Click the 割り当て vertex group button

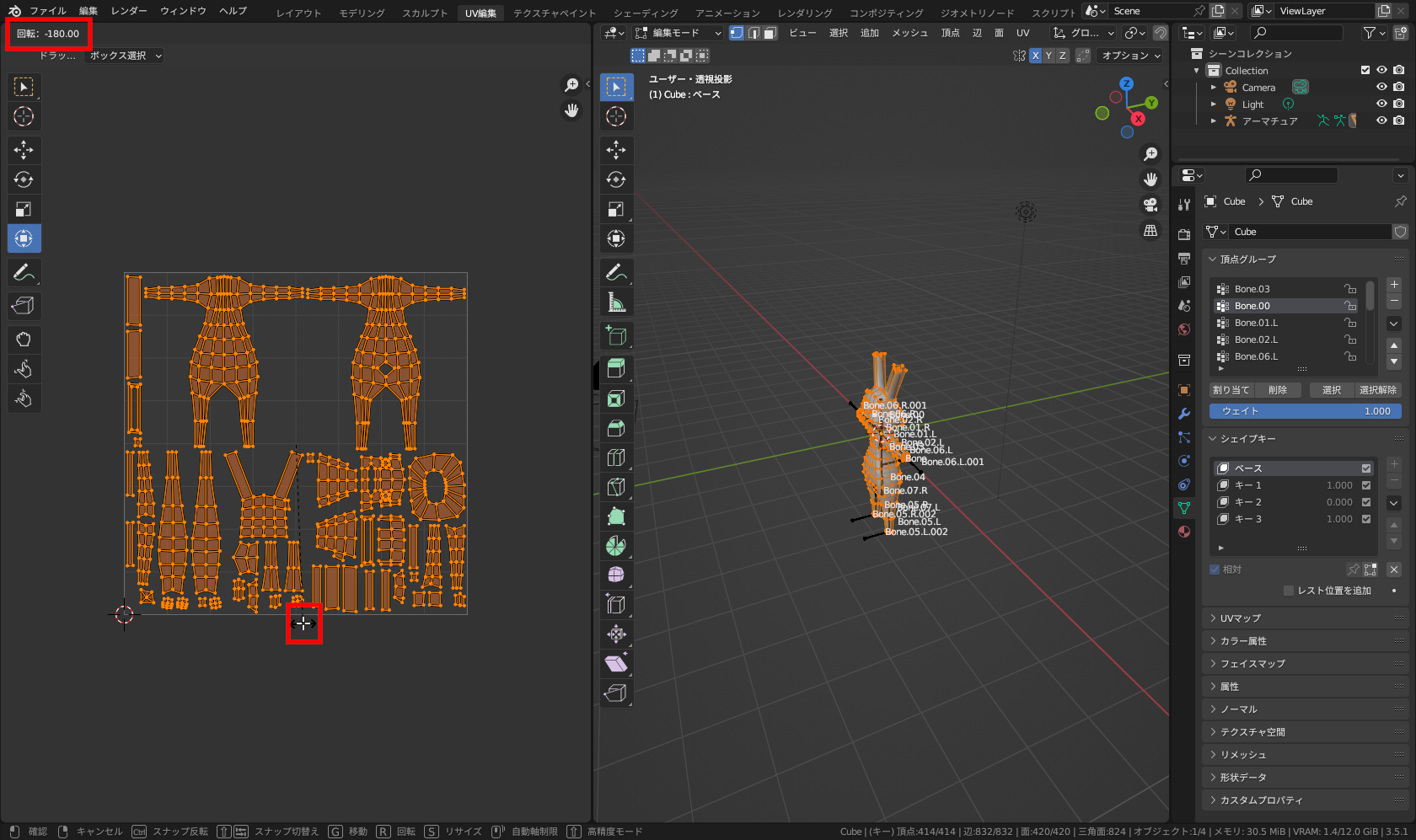coord(1231,390)
